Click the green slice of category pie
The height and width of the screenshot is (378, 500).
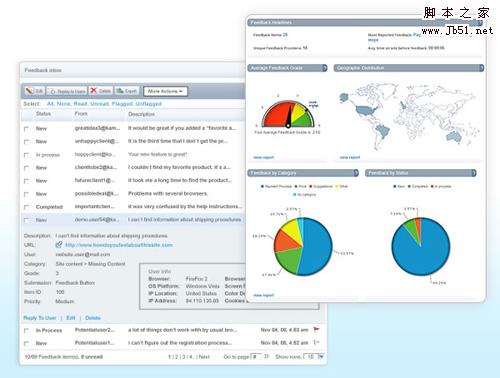pyautogui.click(x=288, y=262)
